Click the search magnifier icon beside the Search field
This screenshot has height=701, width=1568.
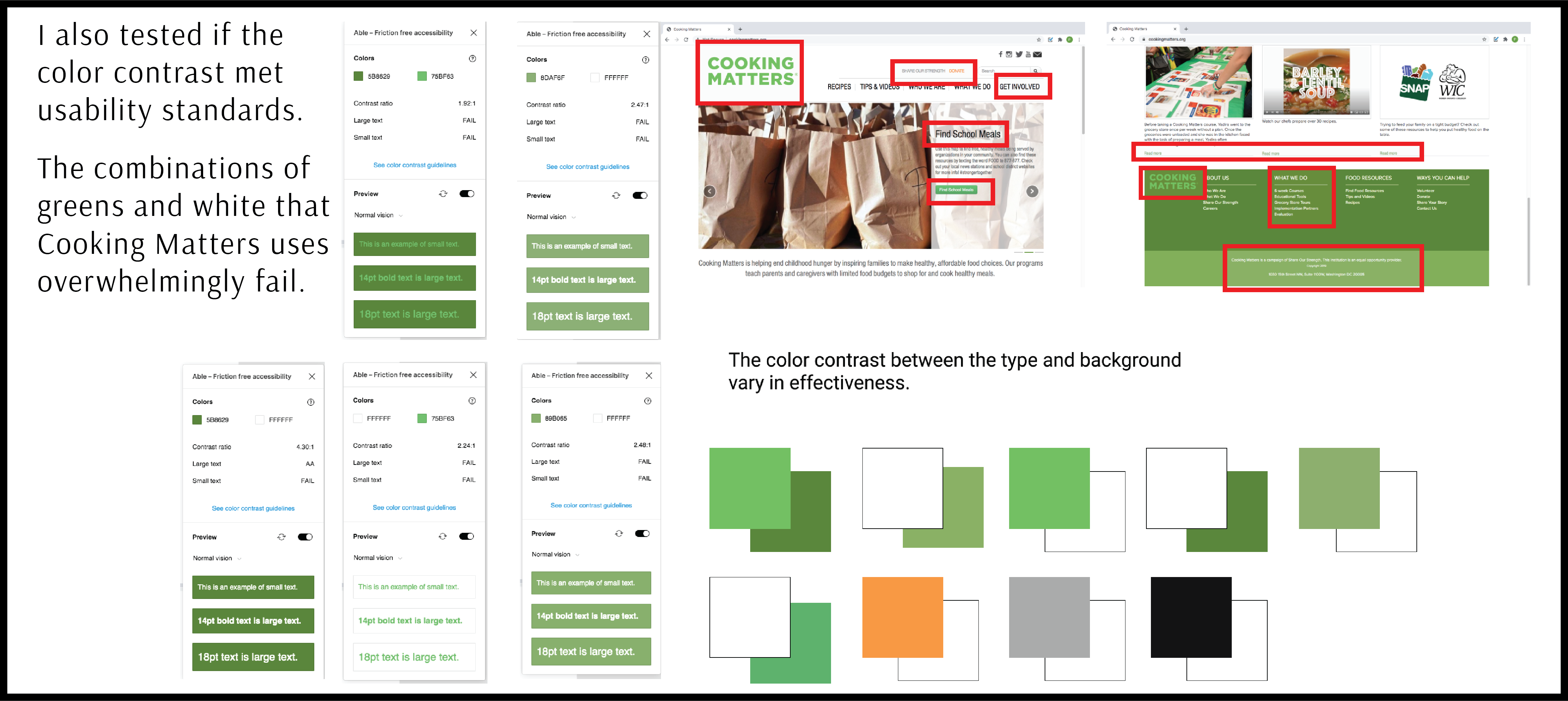pyautogui.click(x=1035, y=71)
